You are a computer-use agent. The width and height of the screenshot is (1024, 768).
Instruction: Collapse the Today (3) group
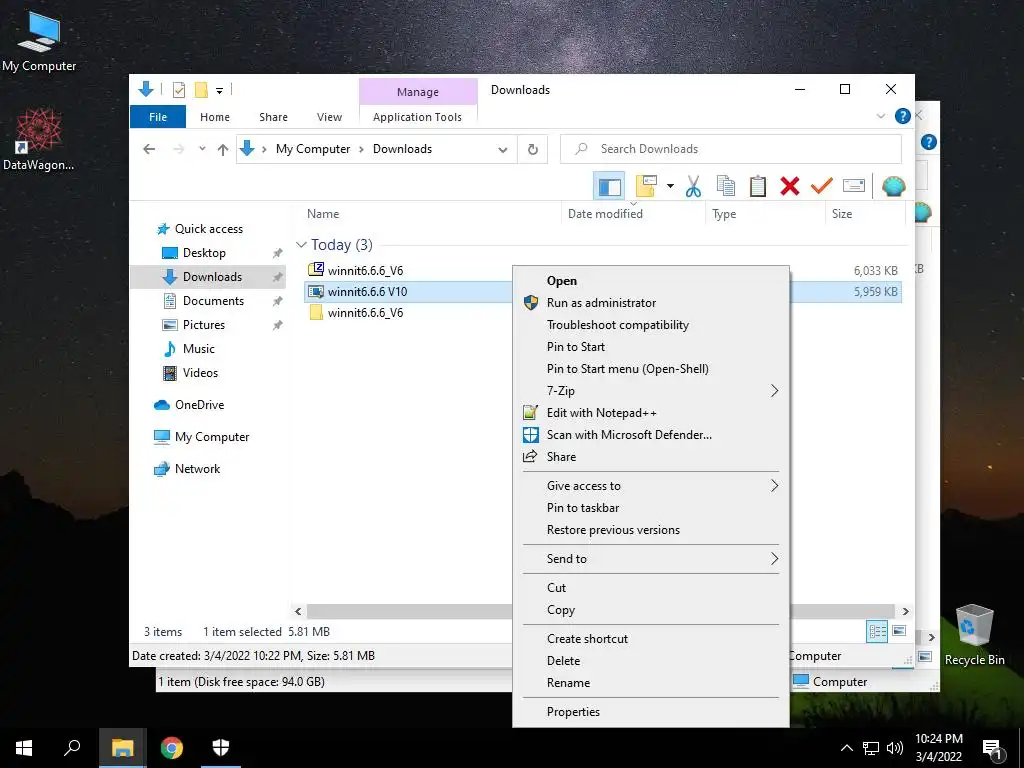tap(301, 245)
